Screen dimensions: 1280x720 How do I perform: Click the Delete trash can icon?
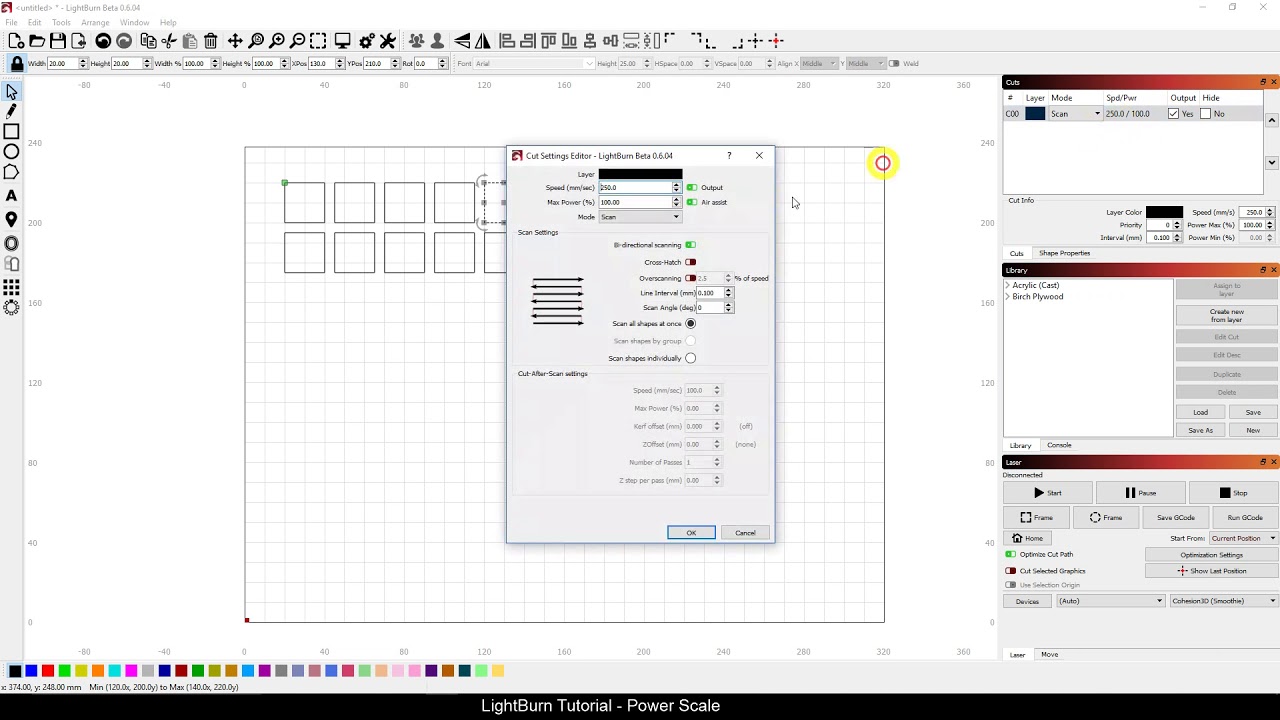(211, 41)
